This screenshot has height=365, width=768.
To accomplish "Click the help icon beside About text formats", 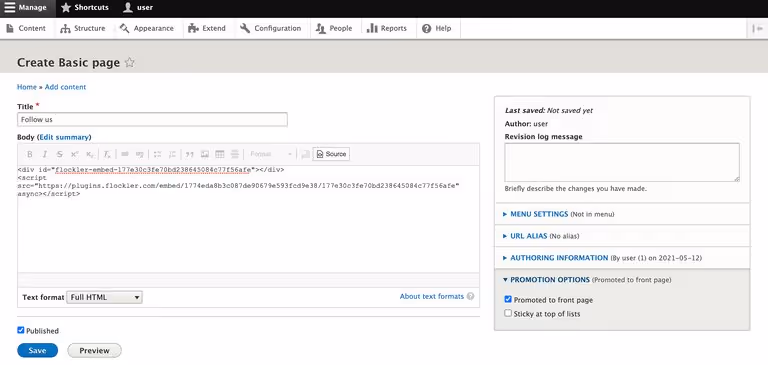I will [471, 296].
